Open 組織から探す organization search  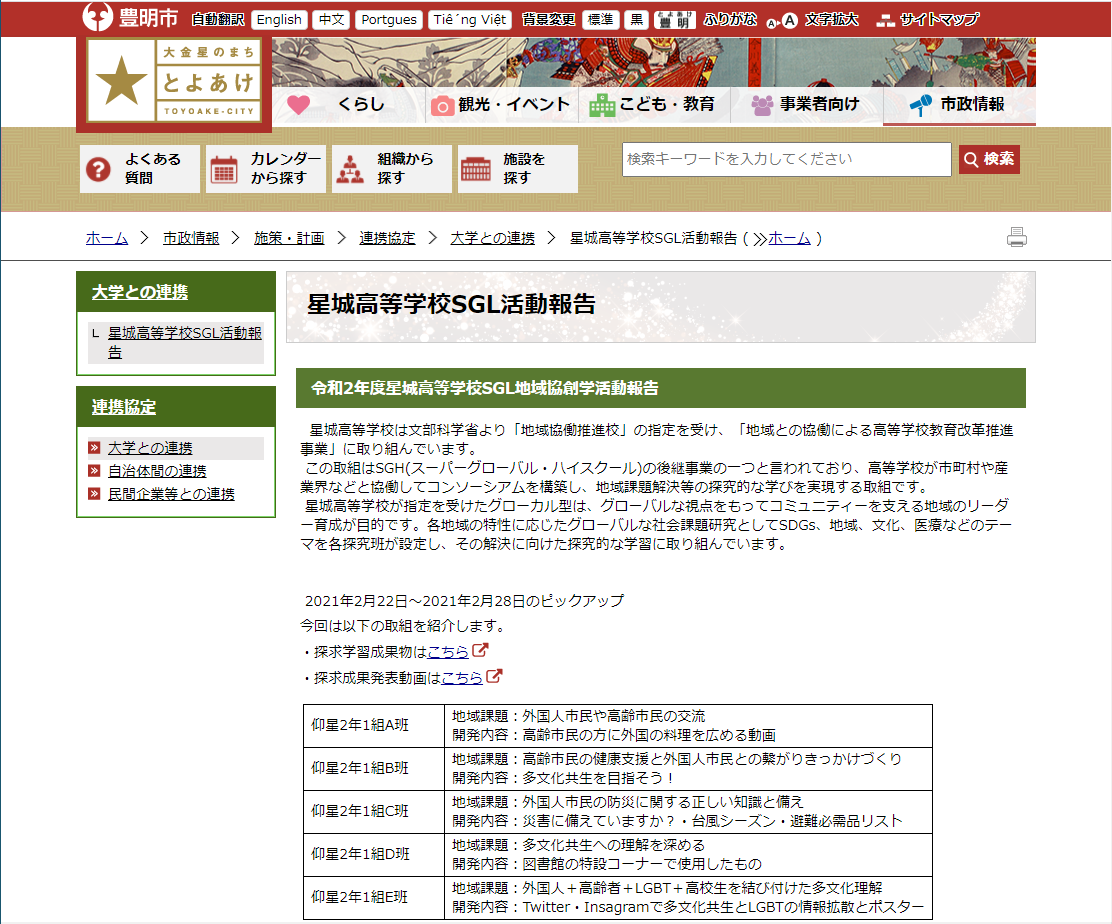[x=392, y=169]
